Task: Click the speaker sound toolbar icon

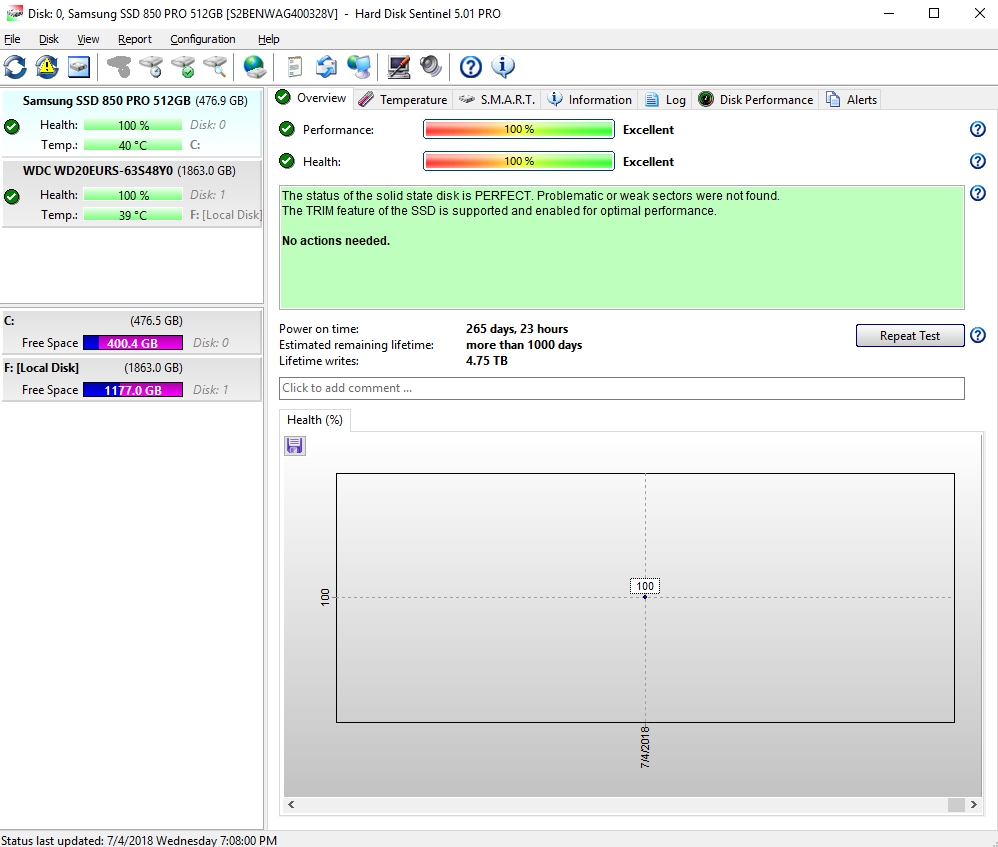Action: (431, 67)
